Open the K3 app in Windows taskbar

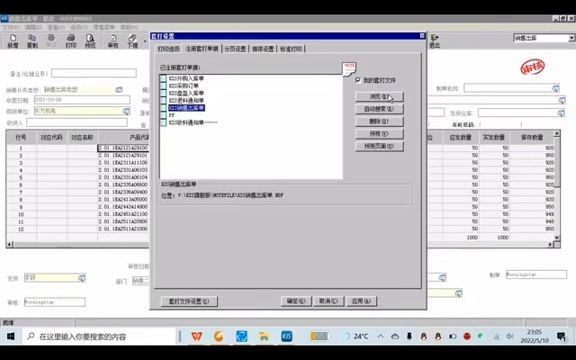coord(287,336)
